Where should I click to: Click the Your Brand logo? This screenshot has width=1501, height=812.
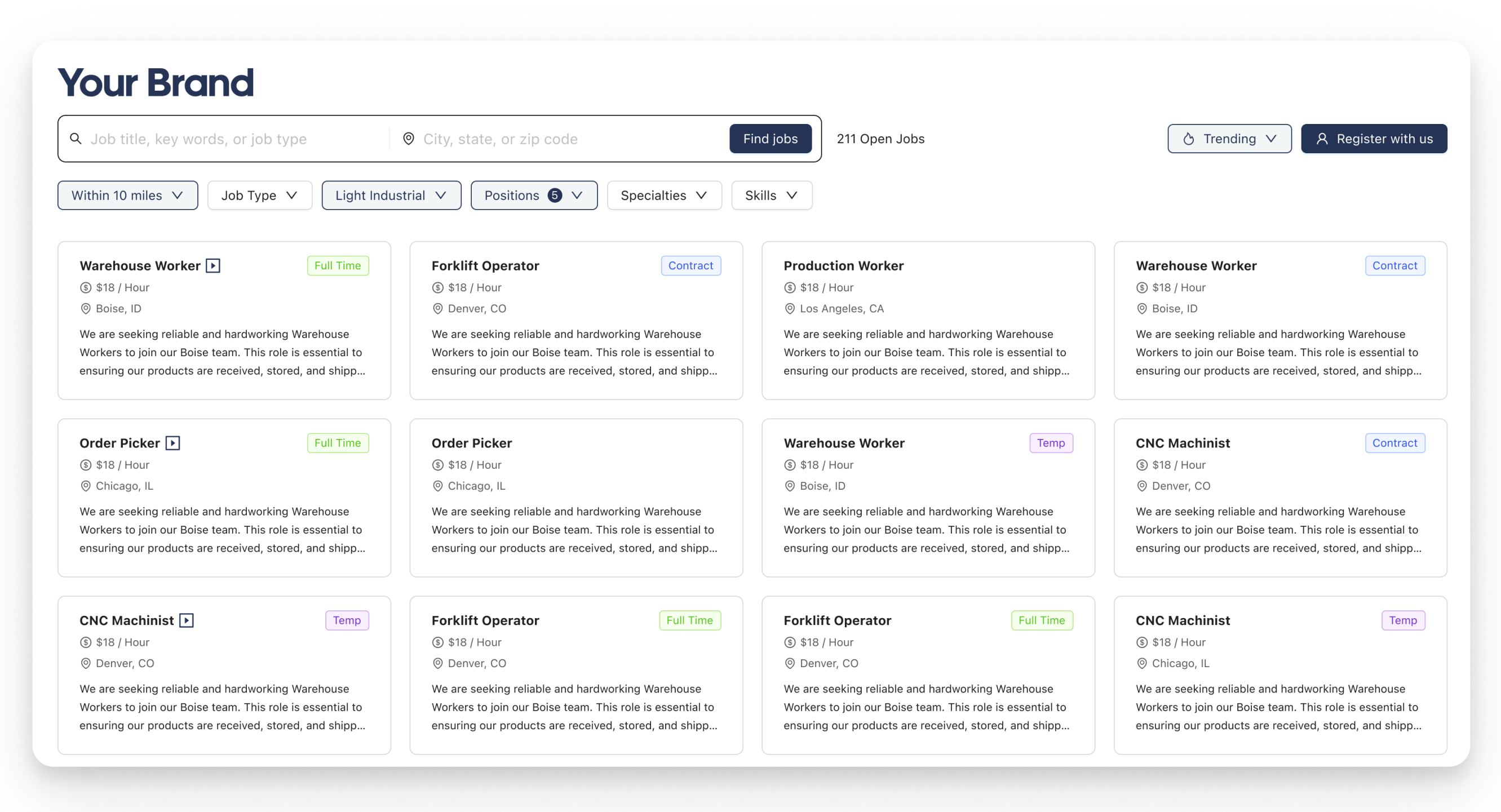tap(156, 83)
